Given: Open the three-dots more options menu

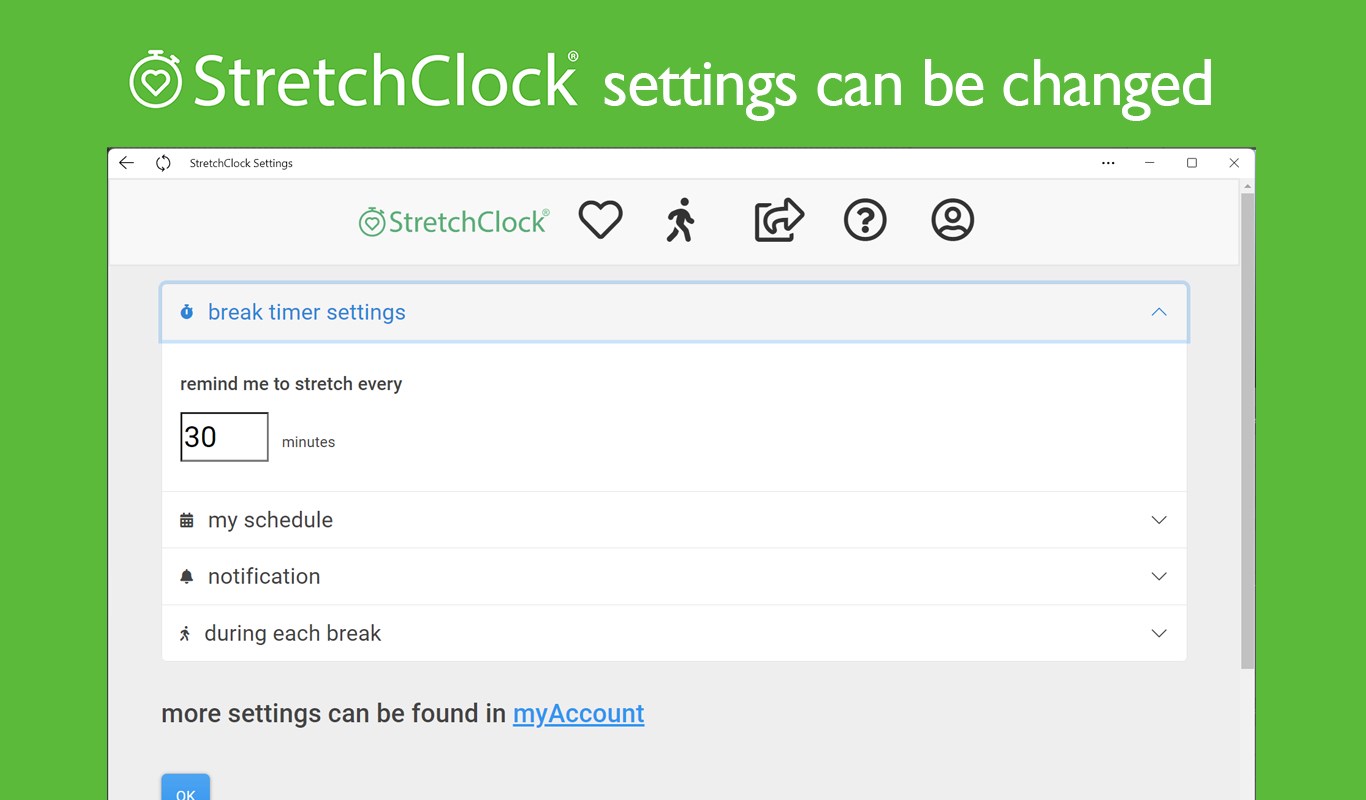Looking at the screenshot, I should [1108, 163].
